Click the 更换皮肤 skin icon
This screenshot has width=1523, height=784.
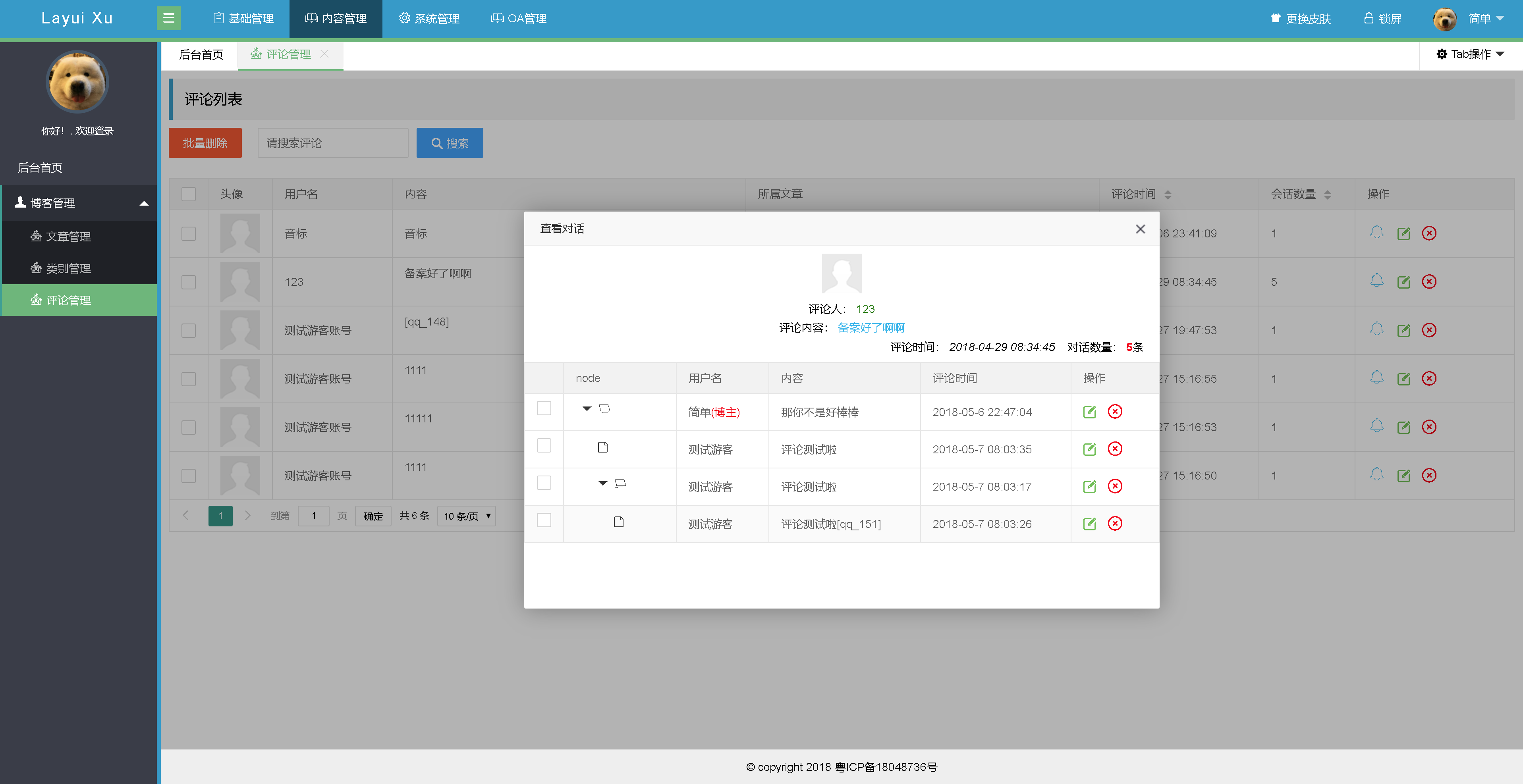click(1275, 18)
